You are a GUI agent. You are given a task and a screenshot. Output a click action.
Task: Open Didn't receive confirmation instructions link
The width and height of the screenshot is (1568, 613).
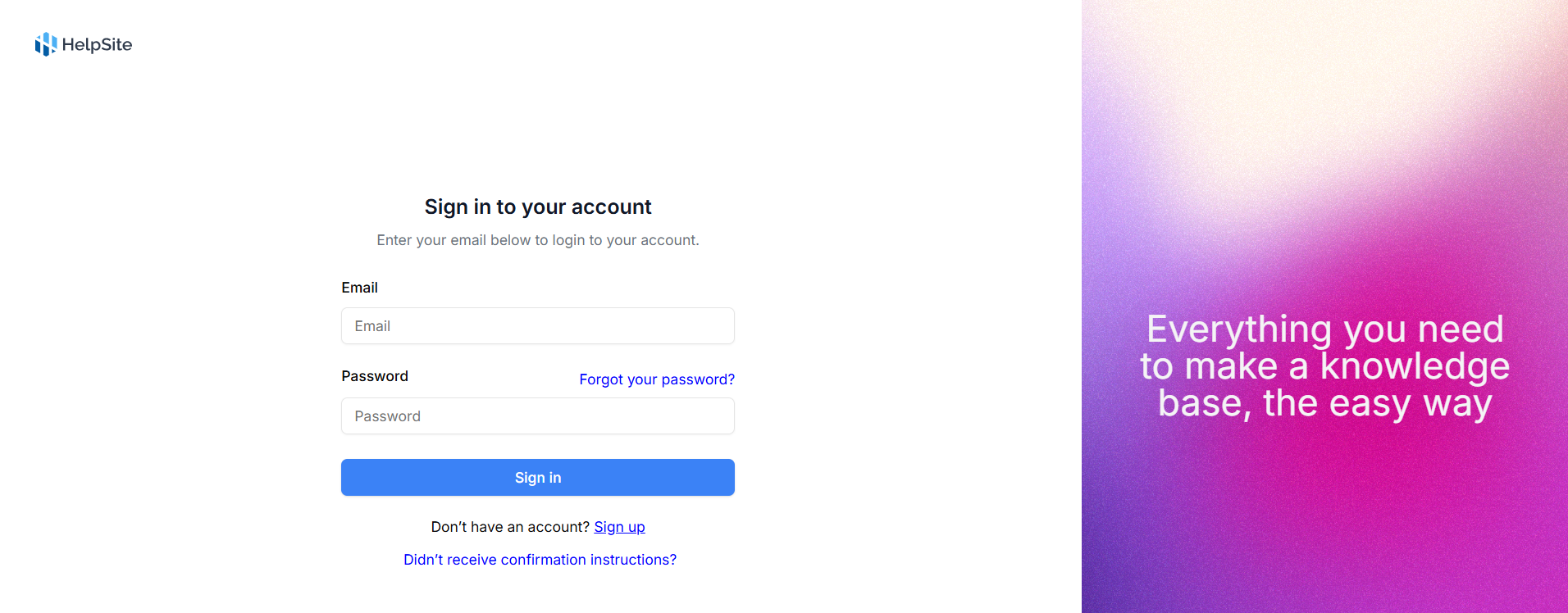tap(540, 560)
